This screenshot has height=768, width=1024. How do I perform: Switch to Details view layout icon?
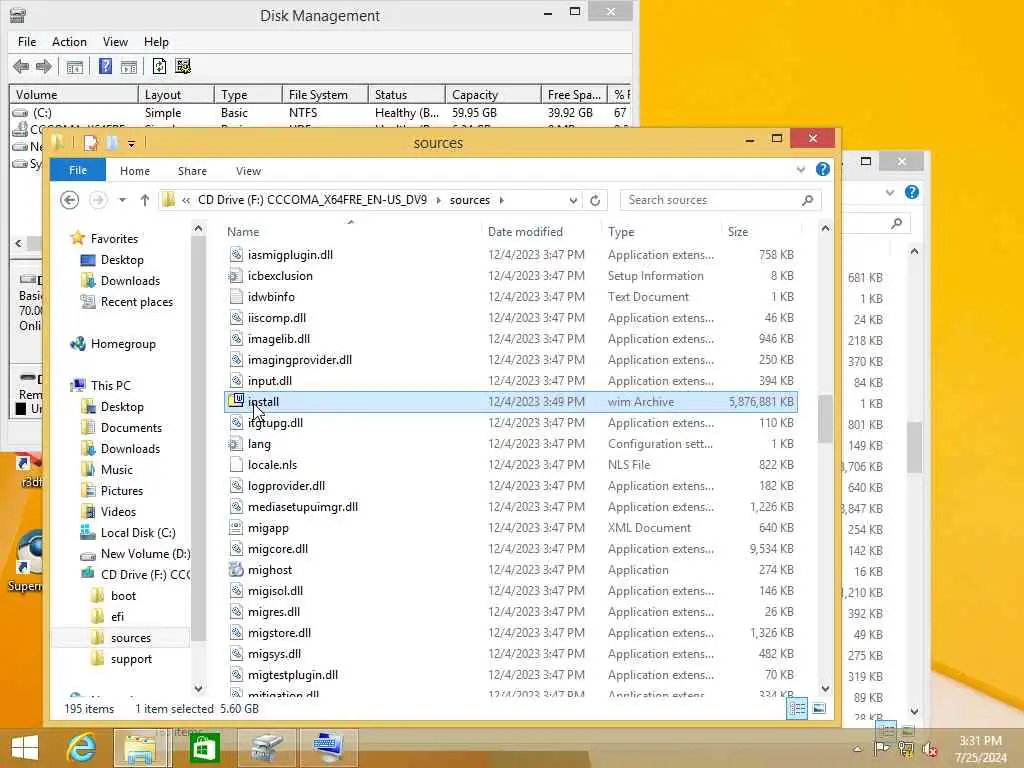(x=797, y=709)
